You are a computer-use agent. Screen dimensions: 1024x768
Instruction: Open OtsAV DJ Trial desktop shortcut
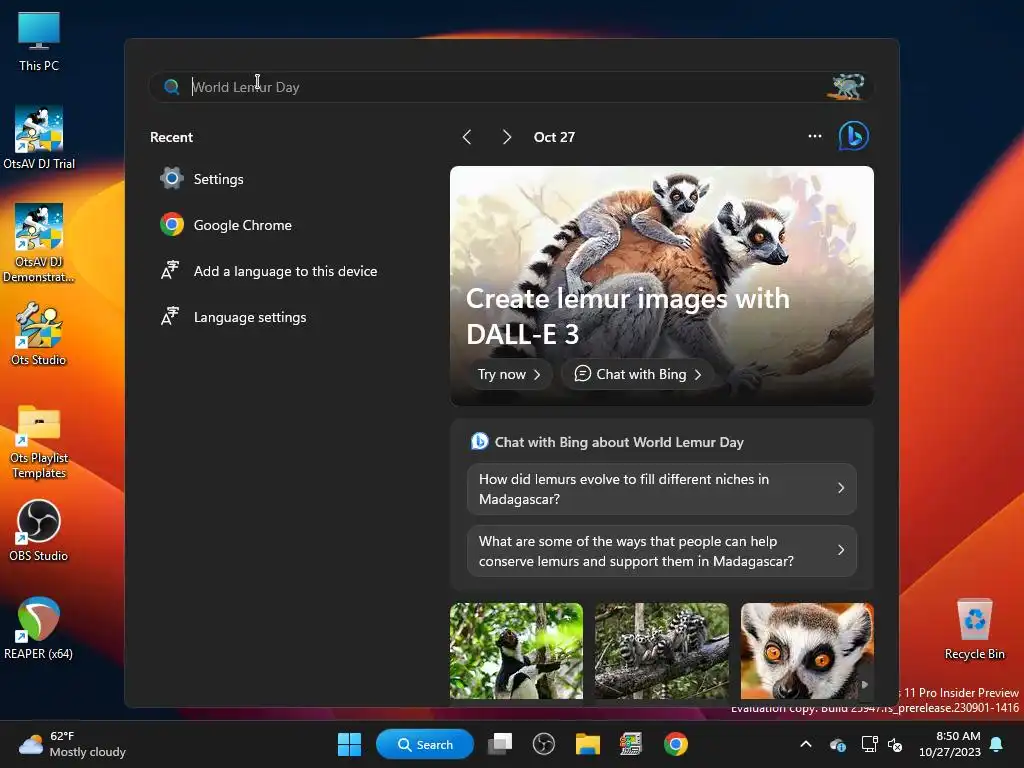pos(39,138)
